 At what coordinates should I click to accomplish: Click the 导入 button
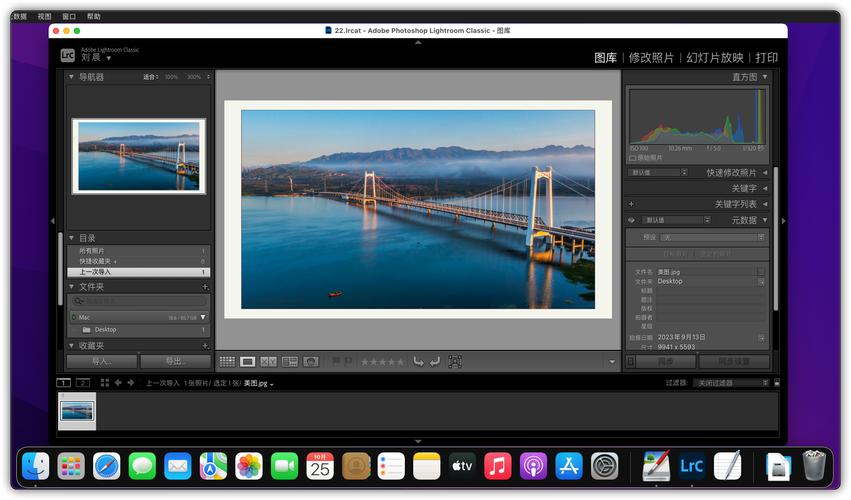coord(101,362)
